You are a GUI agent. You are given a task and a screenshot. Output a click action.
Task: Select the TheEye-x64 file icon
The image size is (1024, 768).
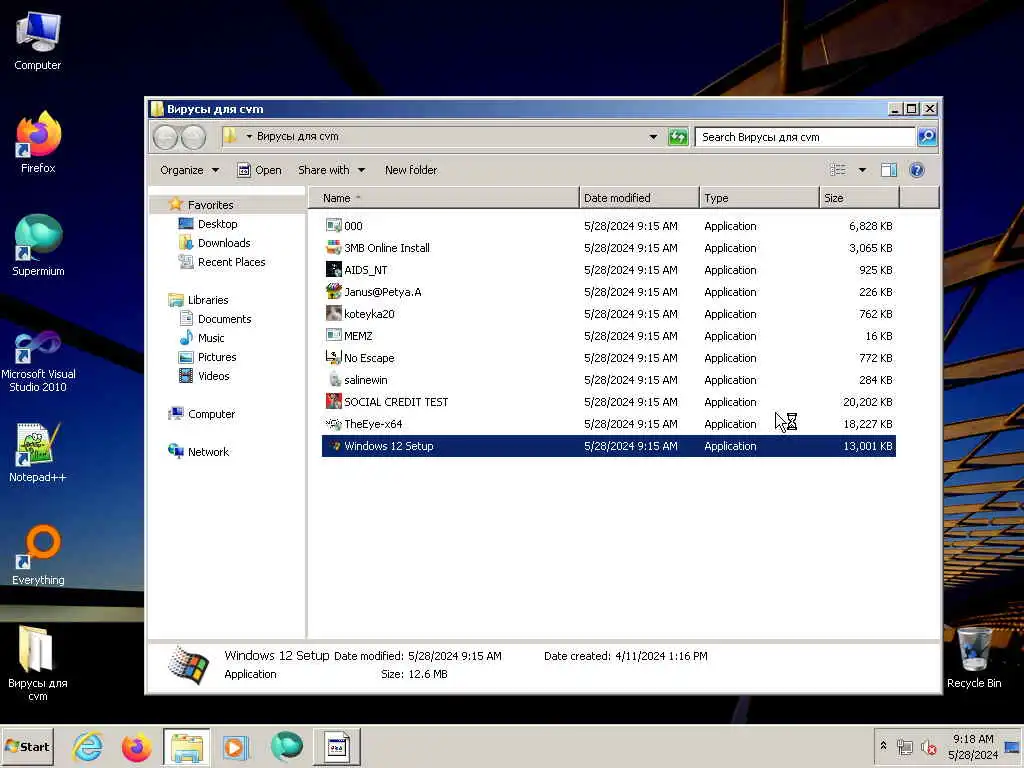pos(334,424)
